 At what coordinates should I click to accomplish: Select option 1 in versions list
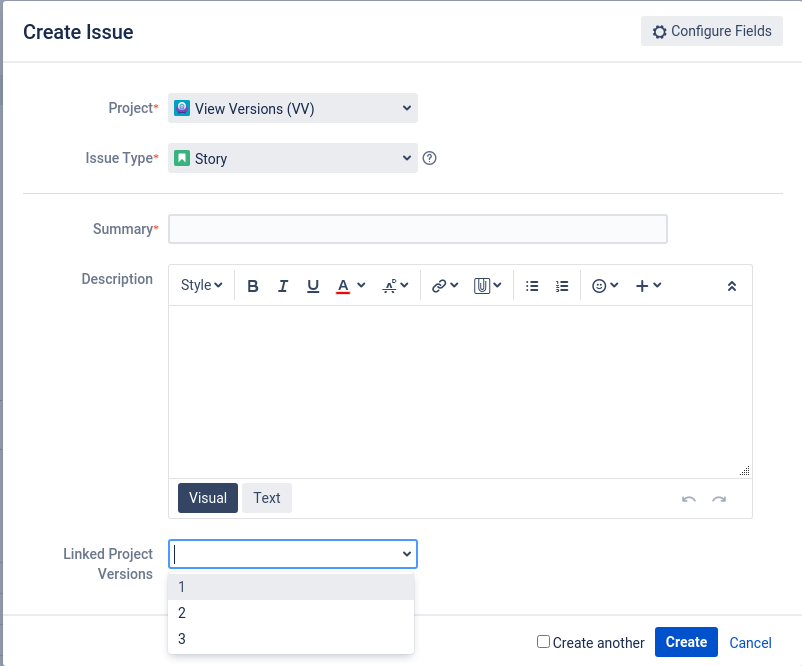(291, 587)
